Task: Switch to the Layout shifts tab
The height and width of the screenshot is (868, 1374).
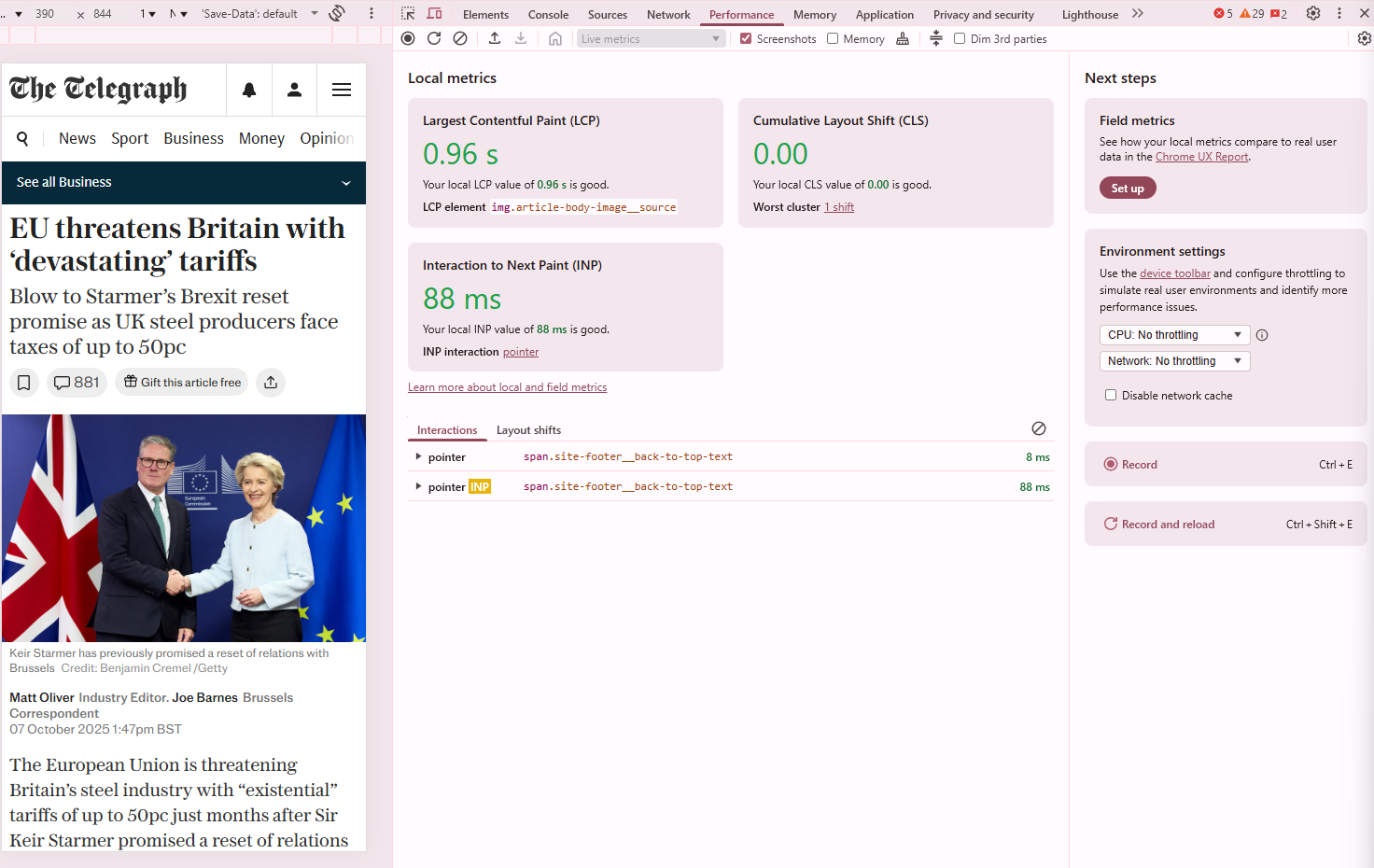Action: click(528, 429)
